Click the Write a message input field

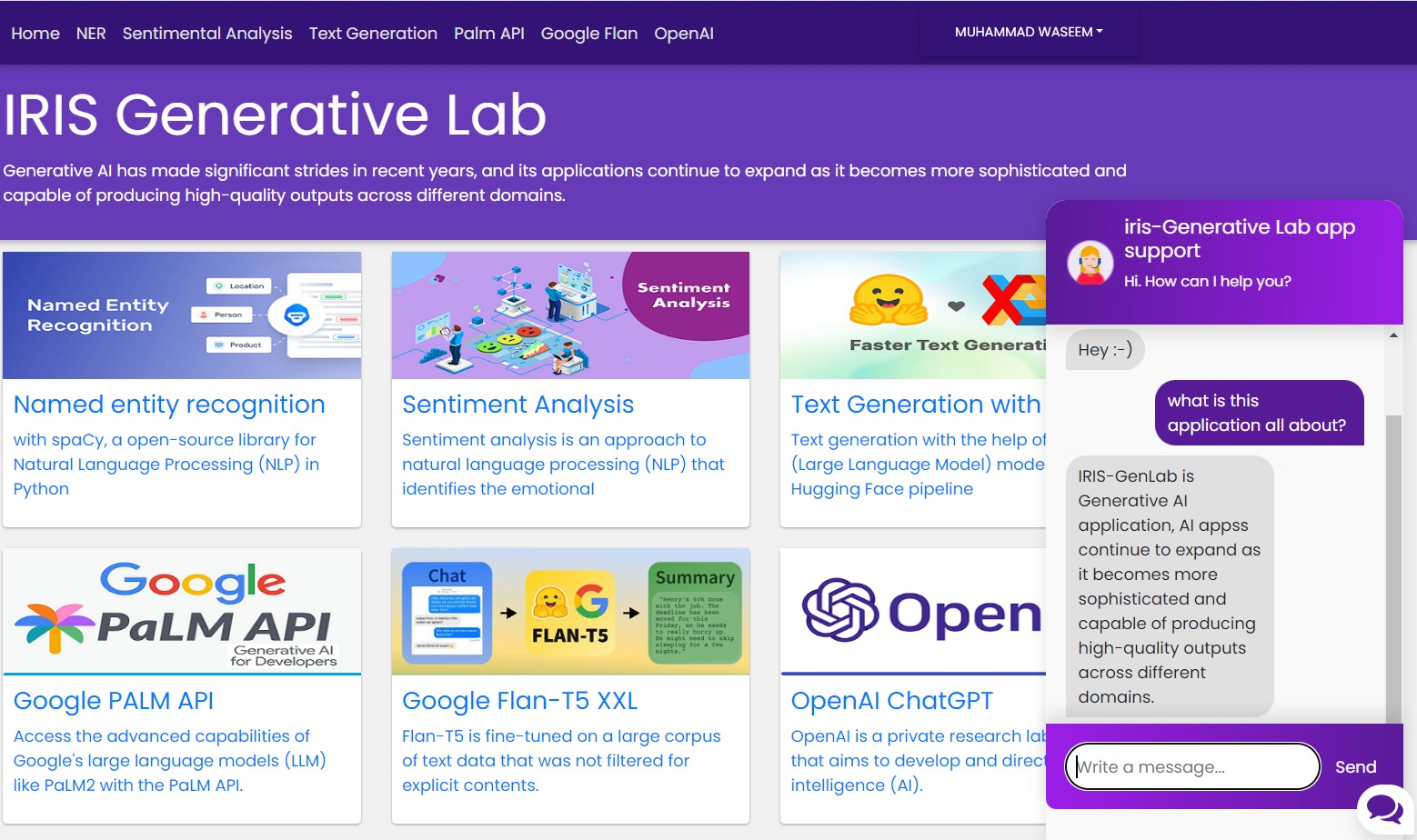pyautogui.click(x=1191, y=766)
